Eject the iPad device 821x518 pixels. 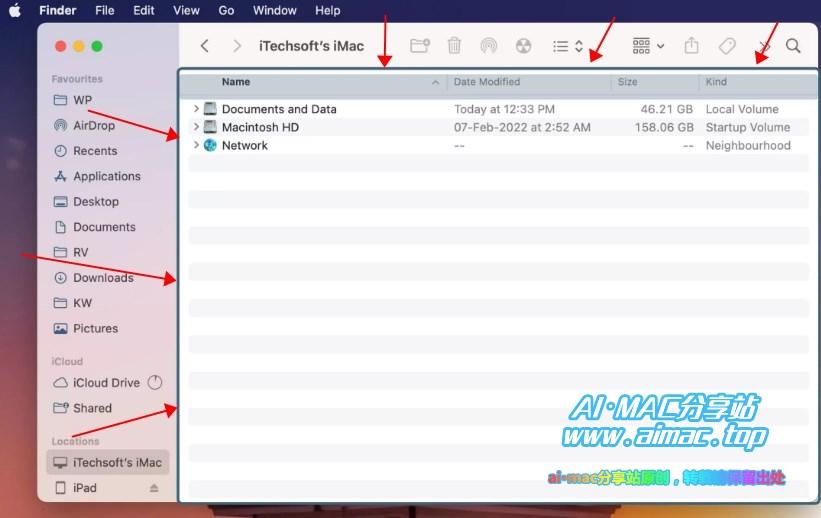tap(154, 488)
